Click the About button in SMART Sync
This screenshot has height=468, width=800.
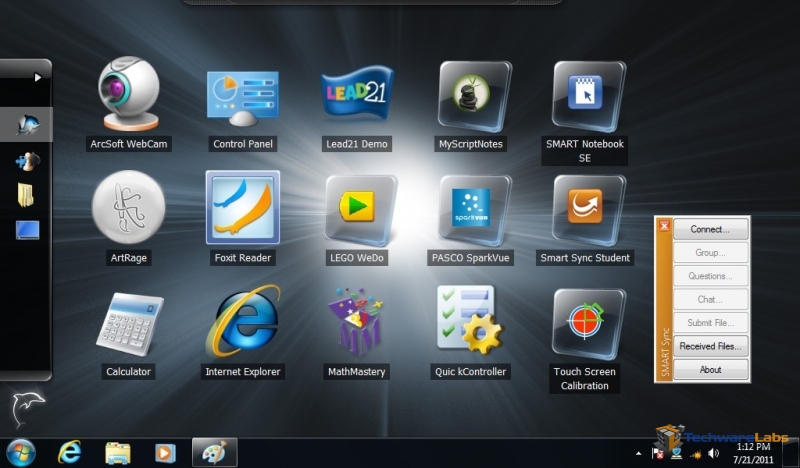(x=711, y=370)
